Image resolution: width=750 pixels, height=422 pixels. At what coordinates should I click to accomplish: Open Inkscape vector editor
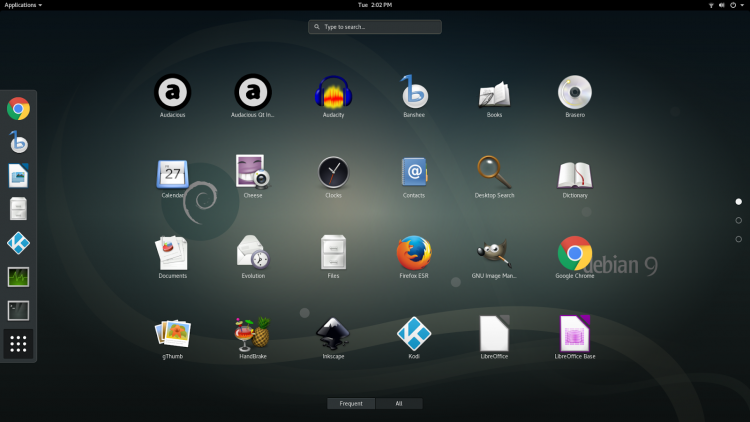(333, 337)
